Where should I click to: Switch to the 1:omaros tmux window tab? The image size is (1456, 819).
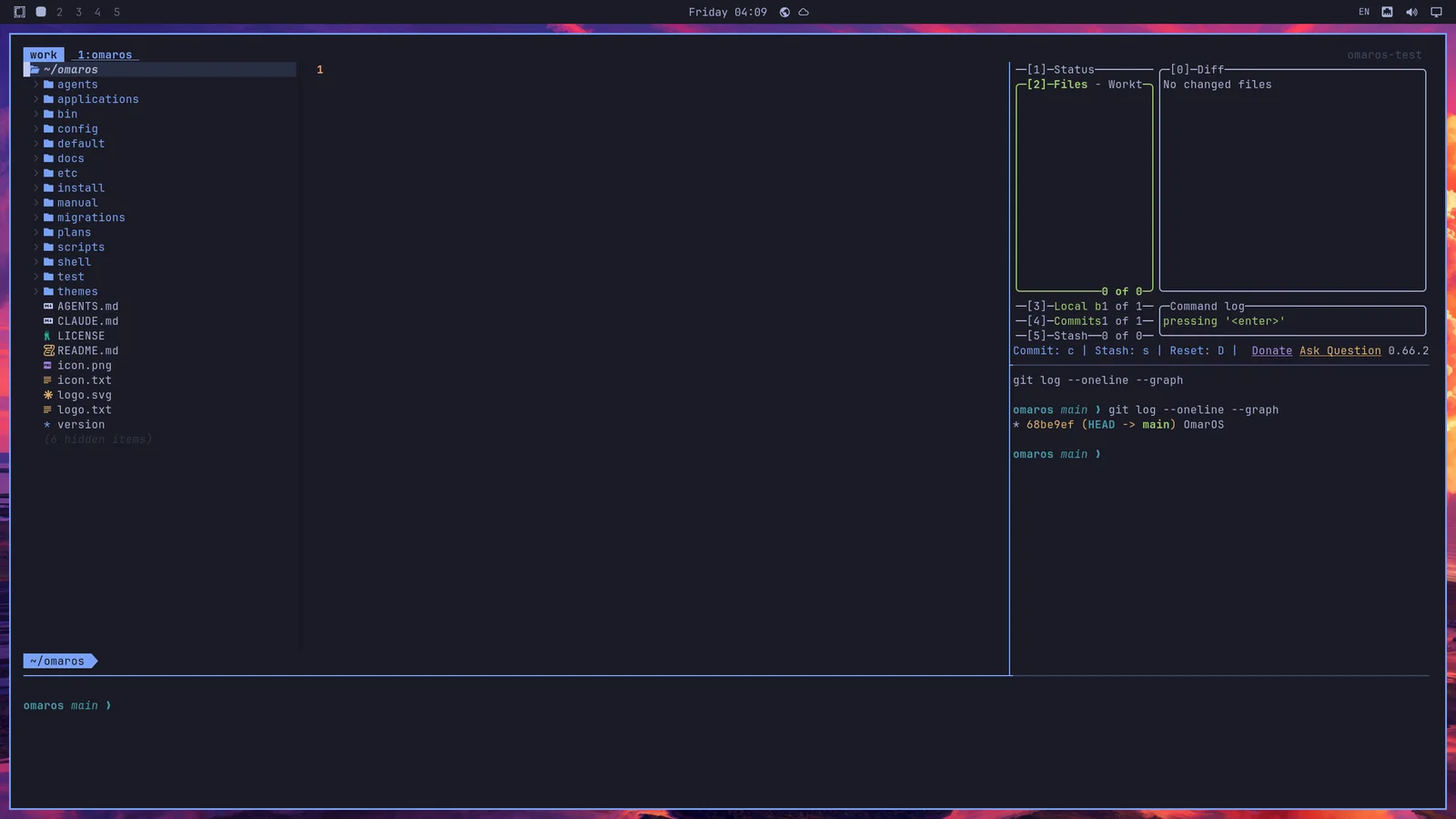point(105,55)
